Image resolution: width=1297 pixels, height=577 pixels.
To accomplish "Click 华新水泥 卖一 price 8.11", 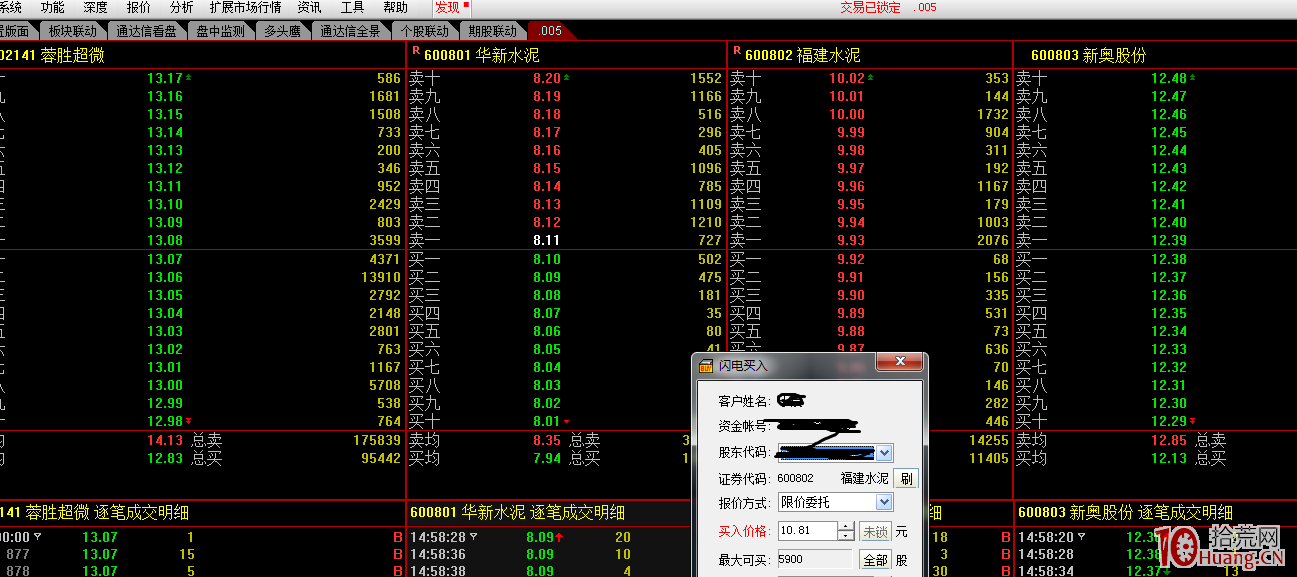I will coord(547,240).
